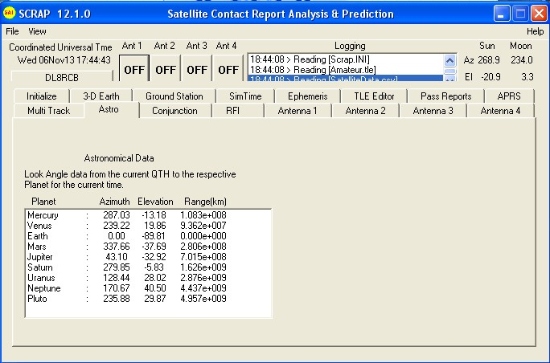Viewport: 550px width, 363px height.
Task: Switch to the Initialize tab
Action: point(41,96)
